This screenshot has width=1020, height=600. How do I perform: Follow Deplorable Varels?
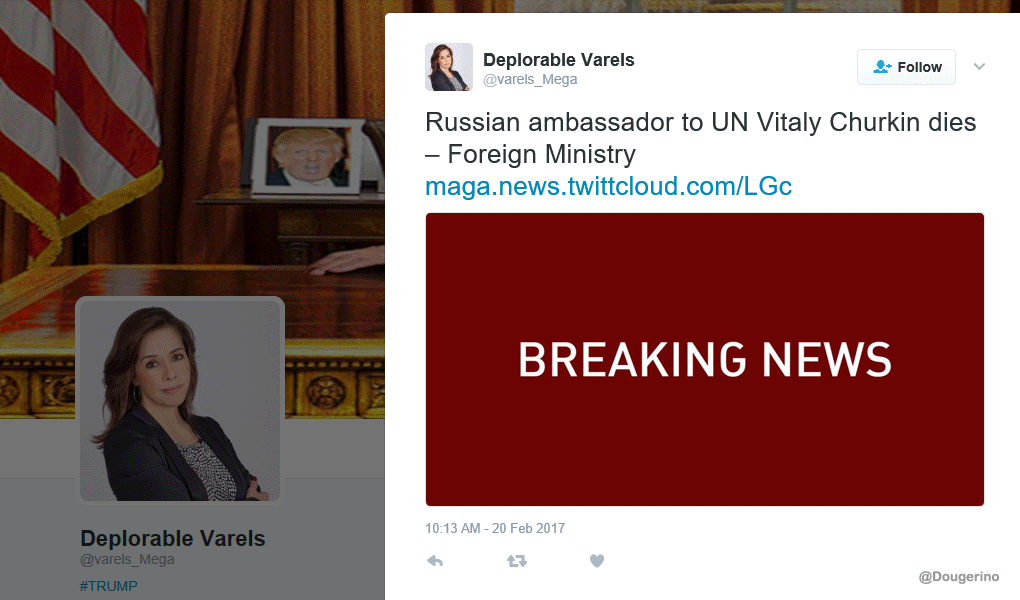(906, 67)
